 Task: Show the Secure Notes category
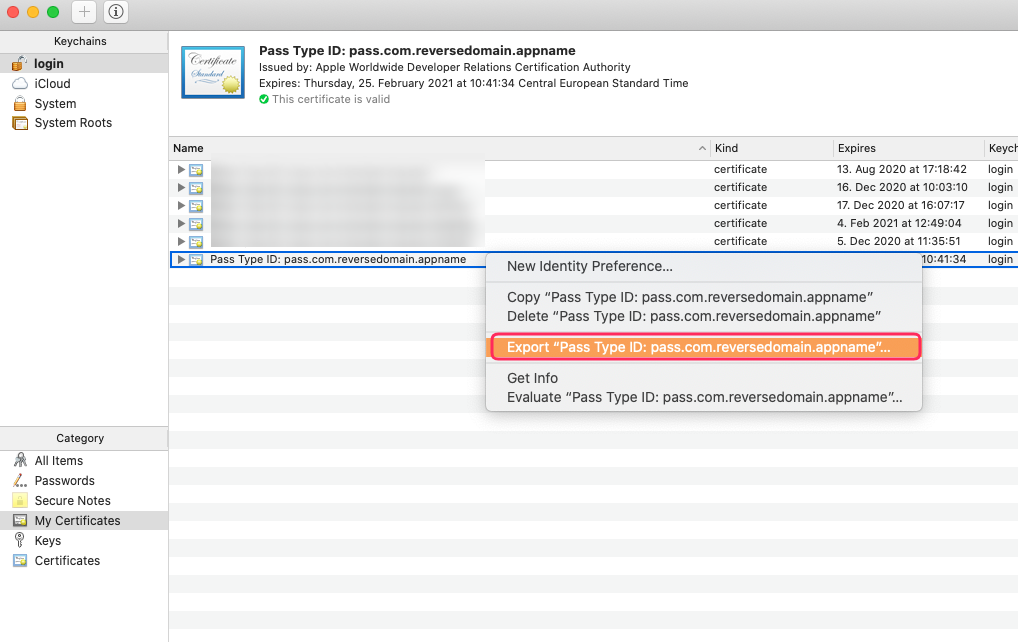[84, 500]
